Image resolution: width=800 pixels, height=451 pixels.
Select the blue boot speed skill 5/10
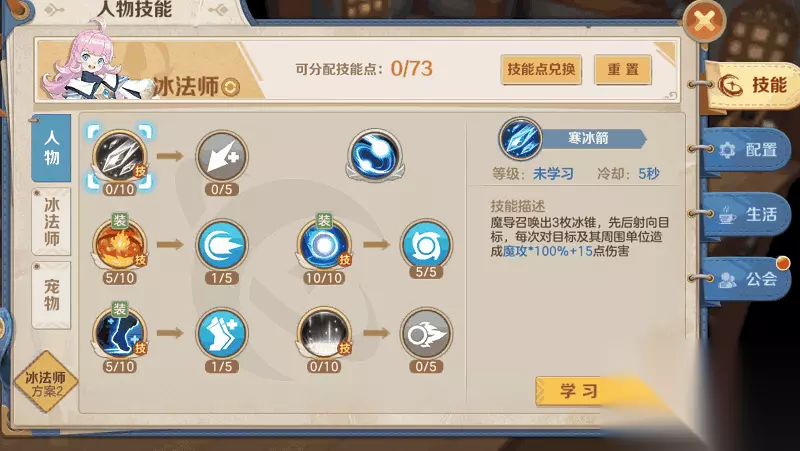point(119,333)
